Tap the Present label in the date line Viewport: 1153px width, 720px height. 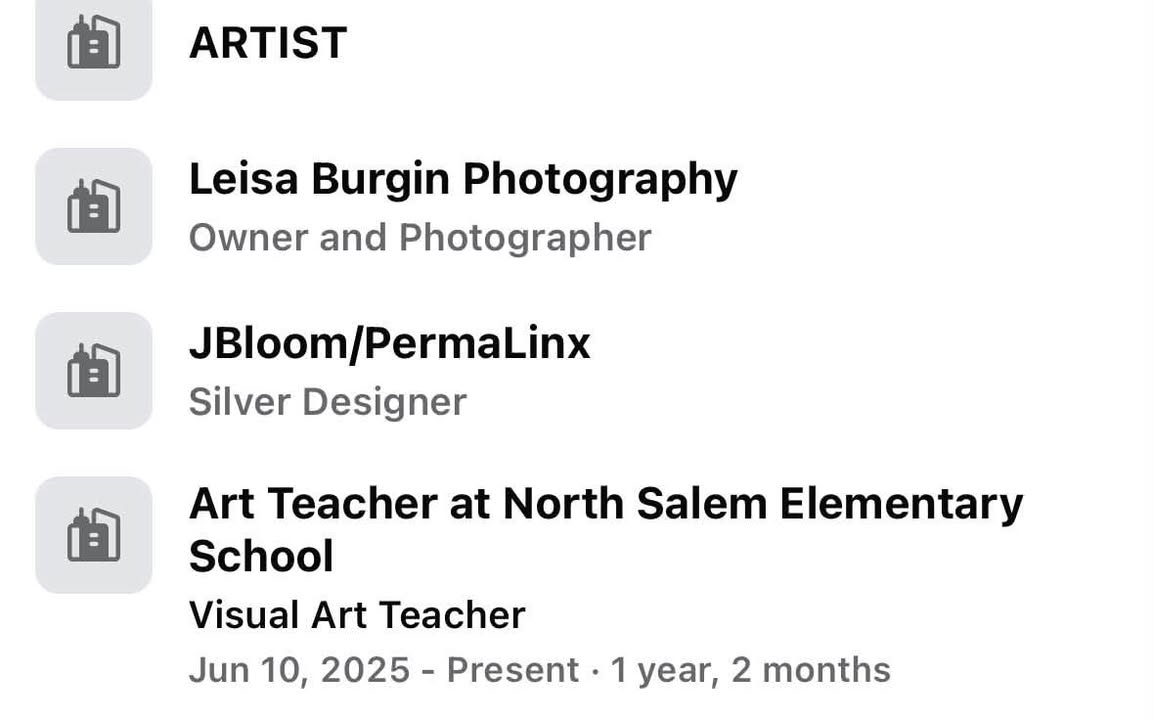coord(513,670)
